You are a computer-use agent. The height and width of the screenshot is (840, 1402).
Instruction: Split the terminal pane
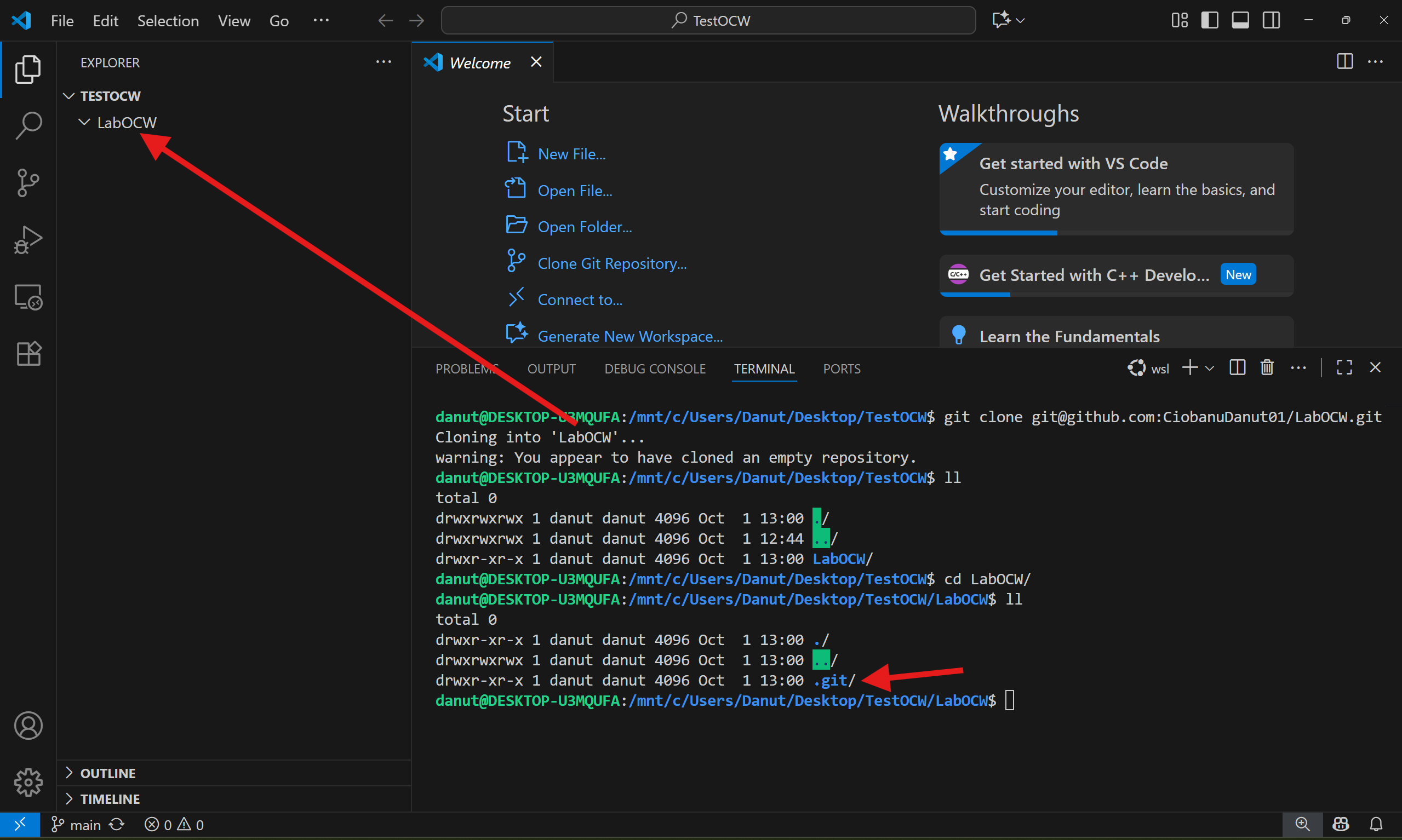point(1237,368)
